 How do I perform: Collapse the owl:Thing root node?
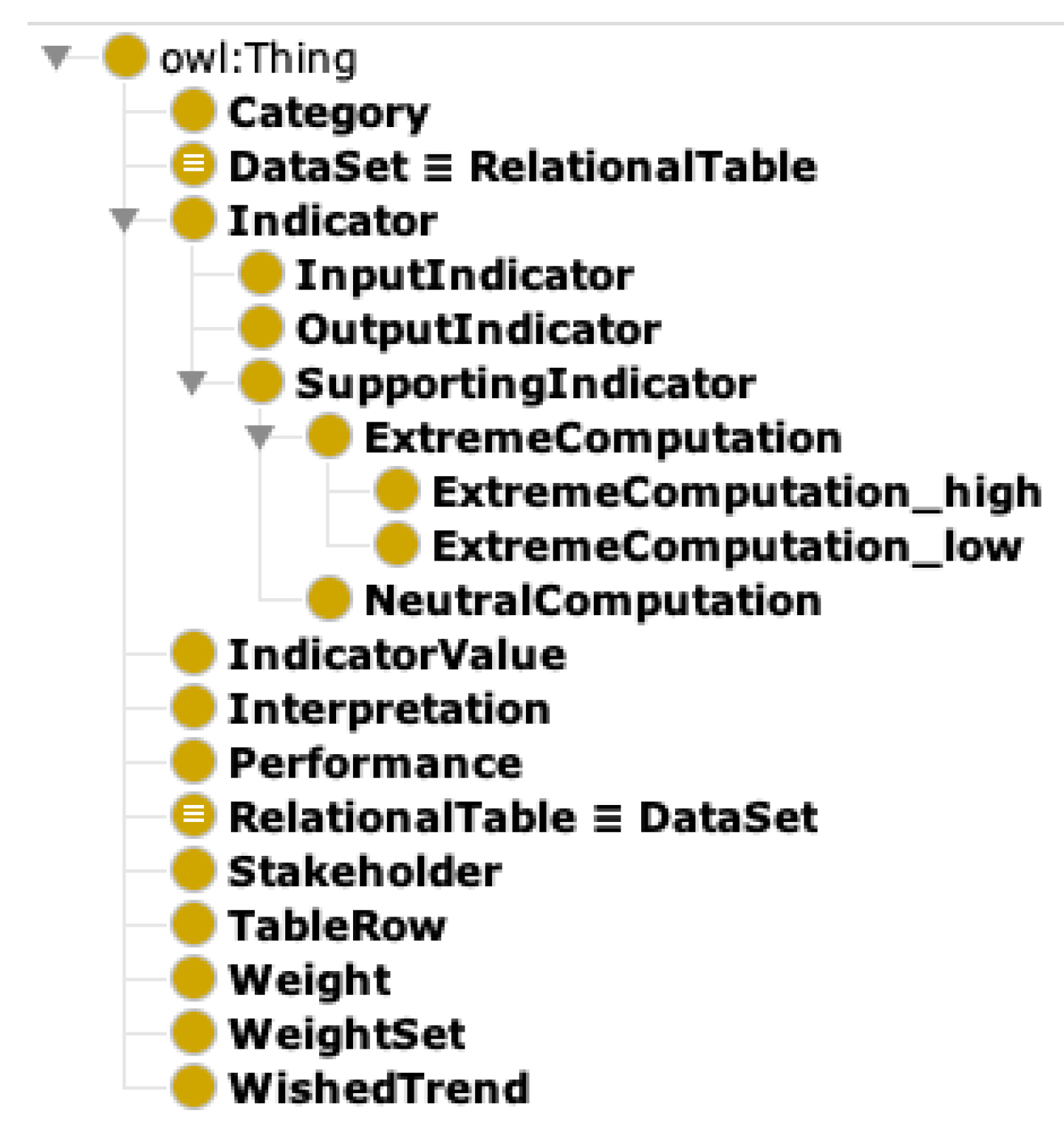[56, 56]
